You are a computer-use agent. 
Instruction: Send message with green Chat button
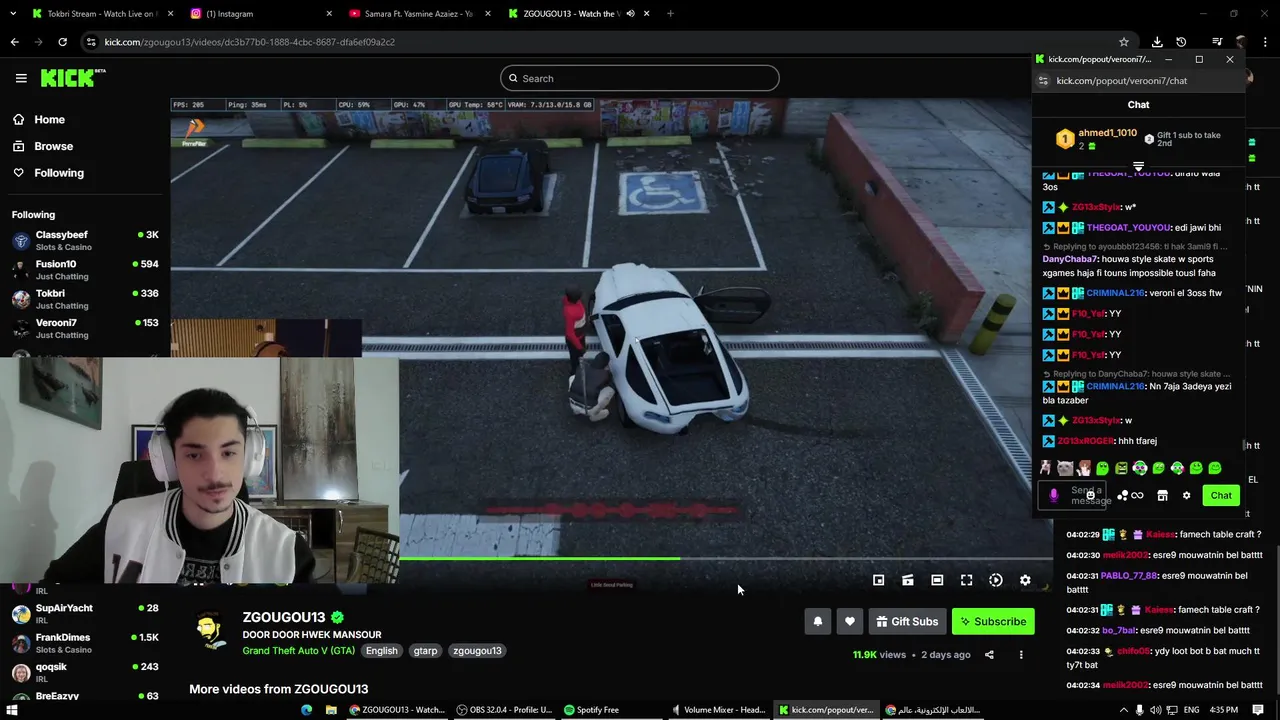point(1221,496)
